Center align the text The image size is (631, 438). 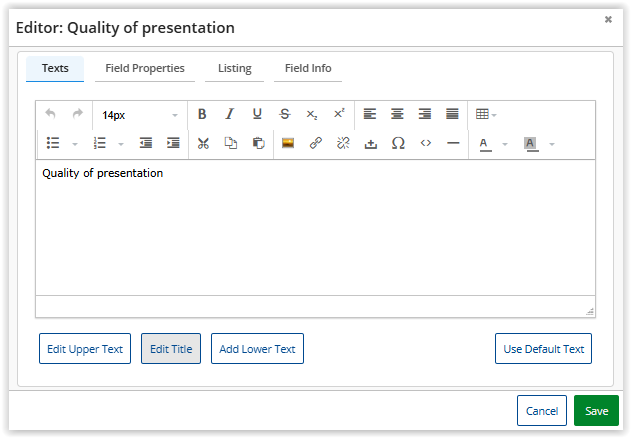coord(397,115)
